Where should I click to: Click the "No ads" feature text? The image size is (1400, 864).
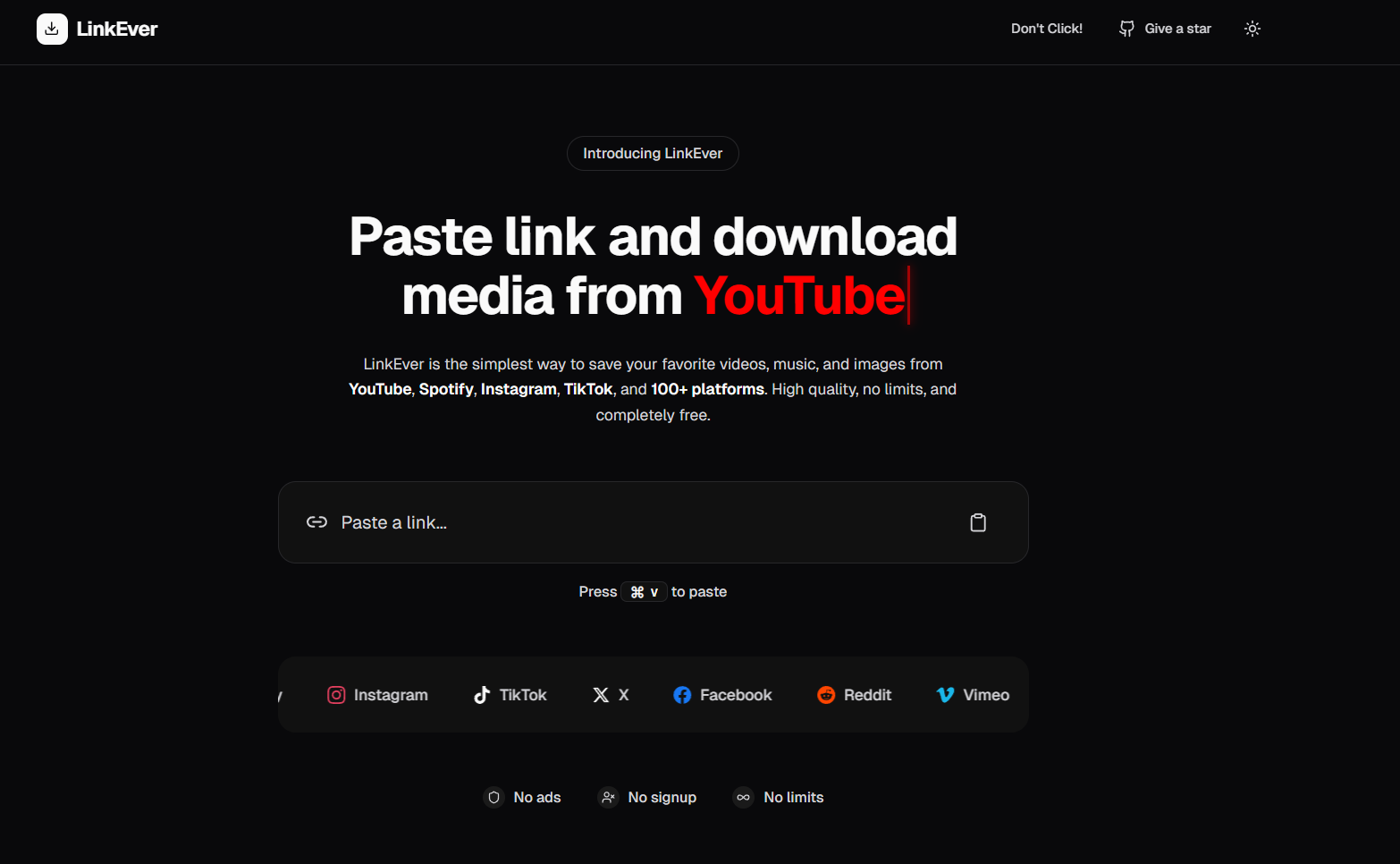point(537,797)
